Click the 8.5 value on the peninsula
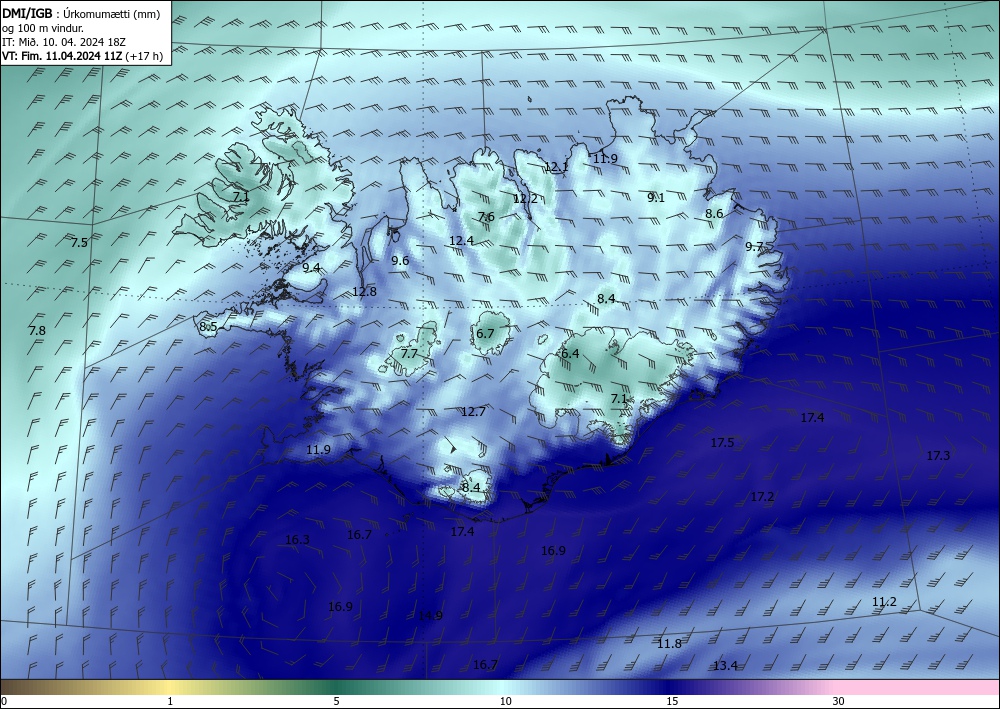1000x709 pixels. click(x=208, y=326)
